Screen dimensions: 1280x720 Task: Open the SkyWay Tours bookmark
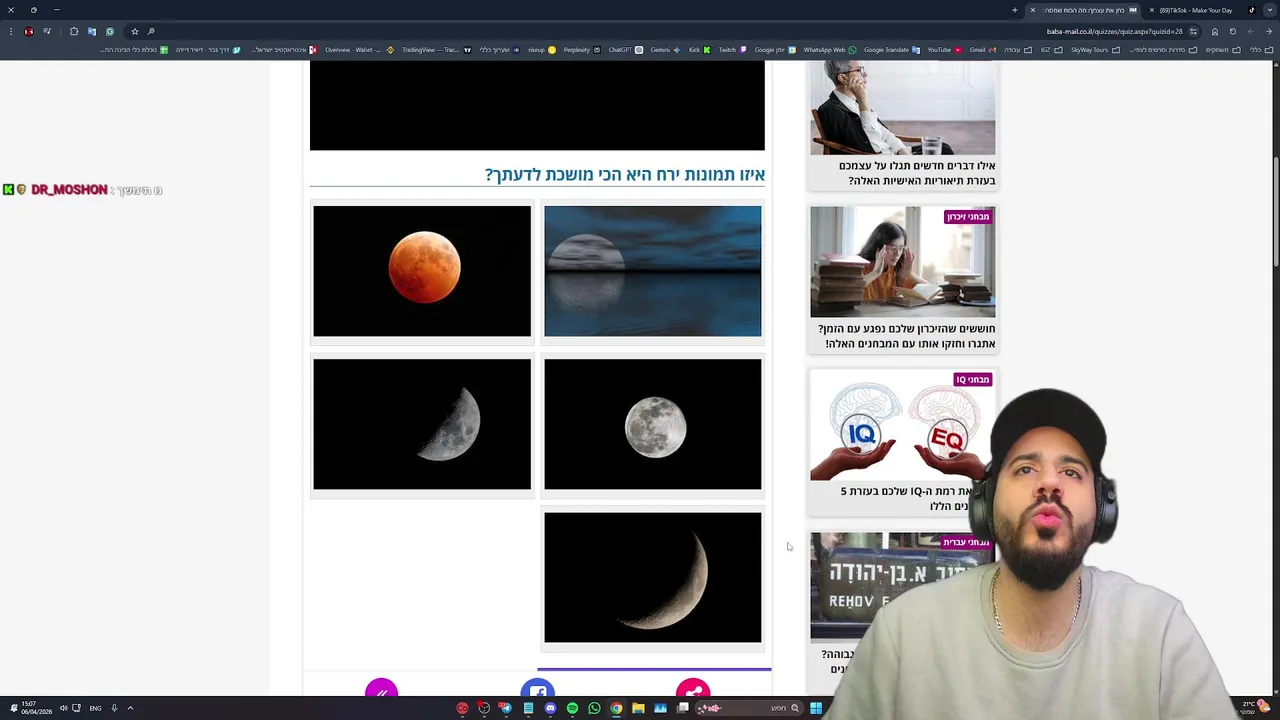click(1095, 50)
